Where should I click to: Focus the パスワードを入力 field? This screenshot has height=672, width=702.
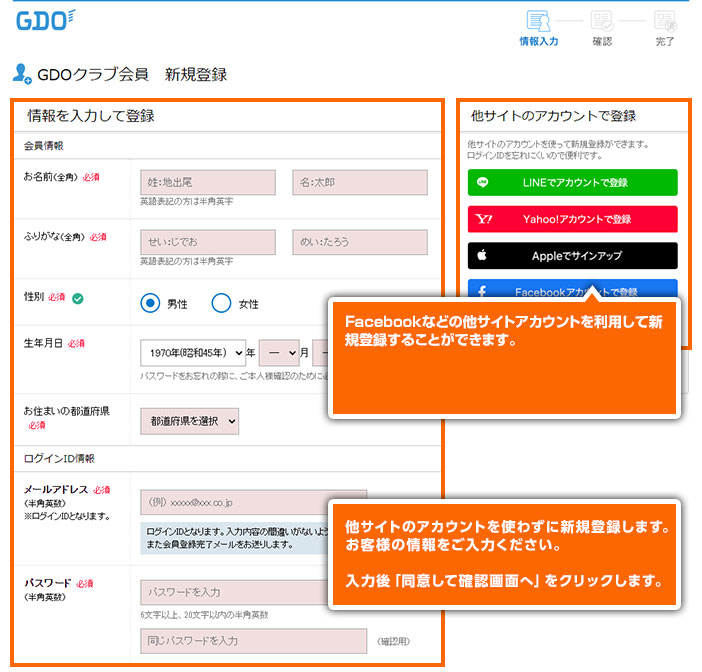coord(235,592)
